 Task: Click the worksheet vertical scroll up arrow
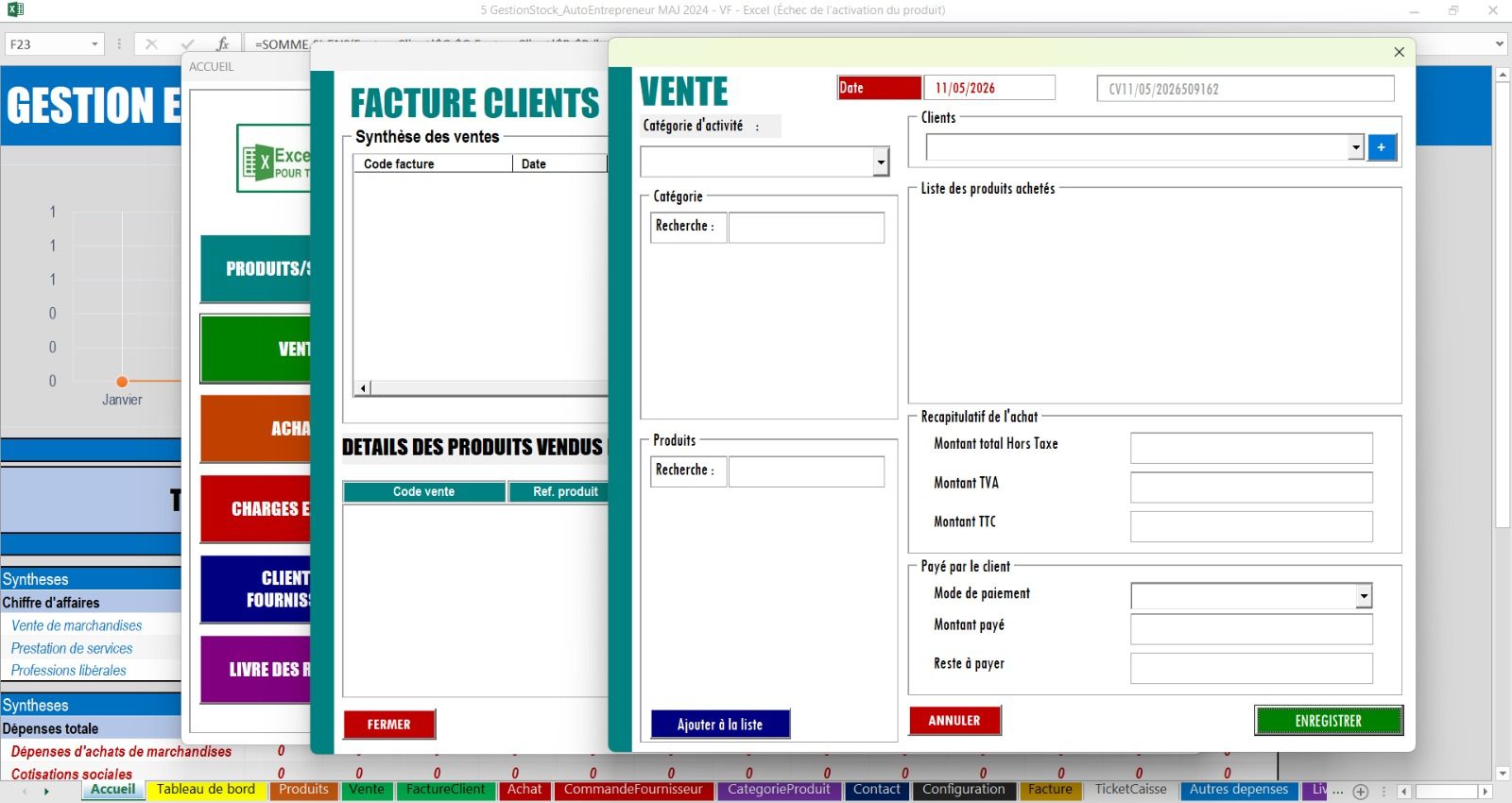[x=1503, y=74]
